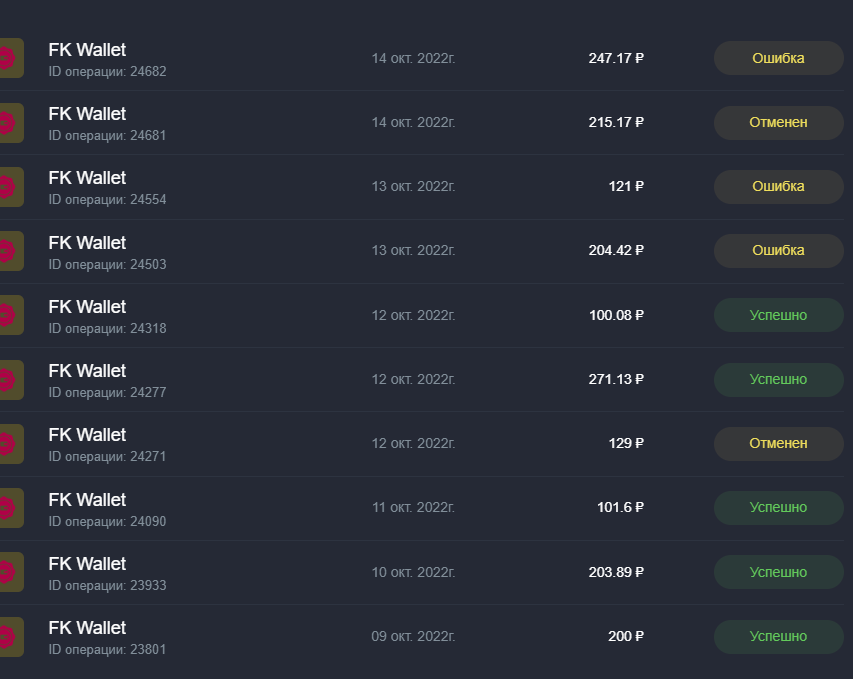Click FK Wallet icon for operation 24682
The width and height of the screenshot is (853, 679).
(11, 58)
